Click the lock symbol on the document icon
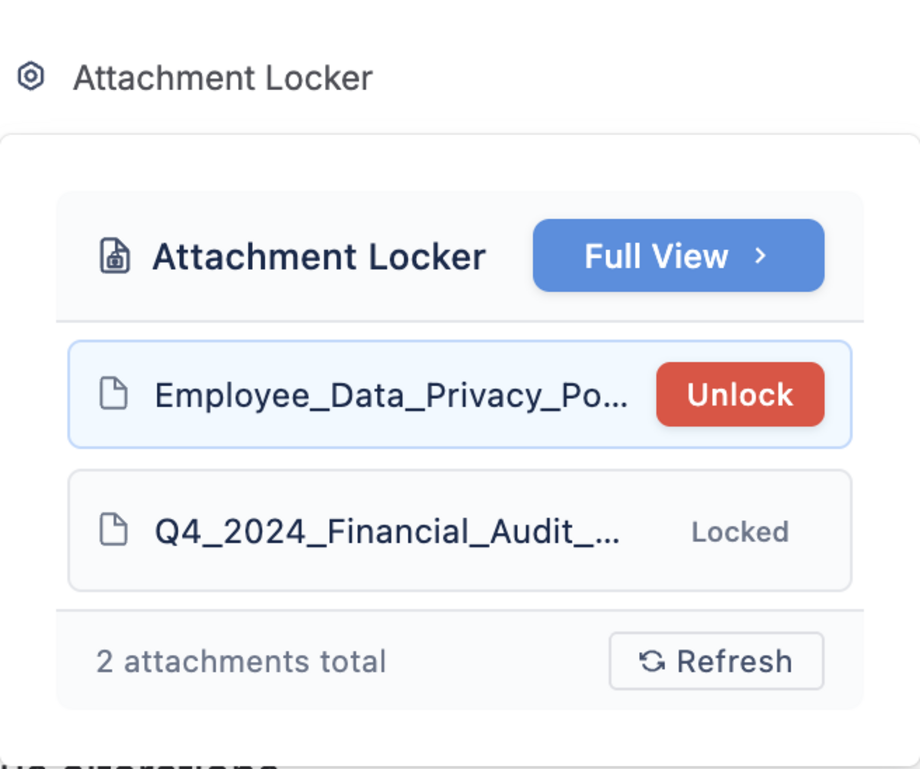This screenshot has width=920, height=769. [117, 262]
